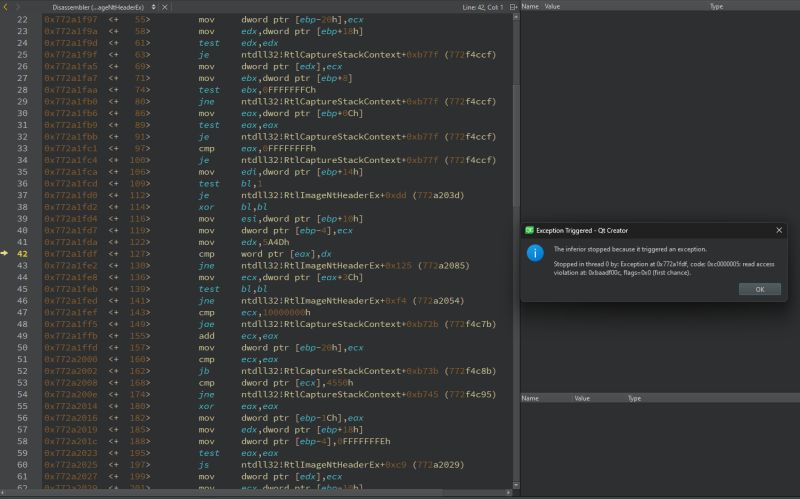Viewport: 800px width, 499px height.
Task: Click 'test bl,bl' on line 45
Action: point(233,289)
